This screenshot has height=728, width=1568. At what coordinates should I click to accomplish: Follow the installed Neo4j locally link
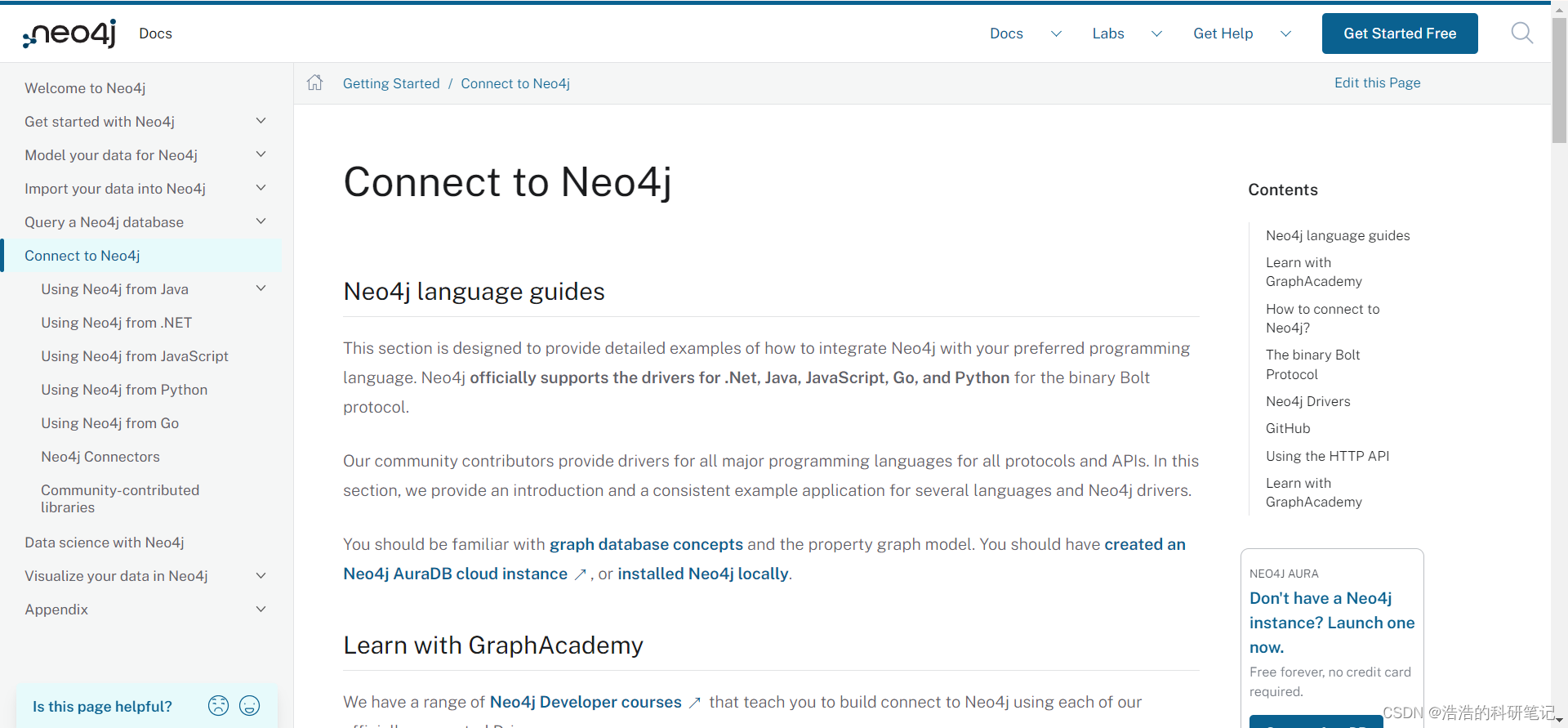tap(703, 574)
